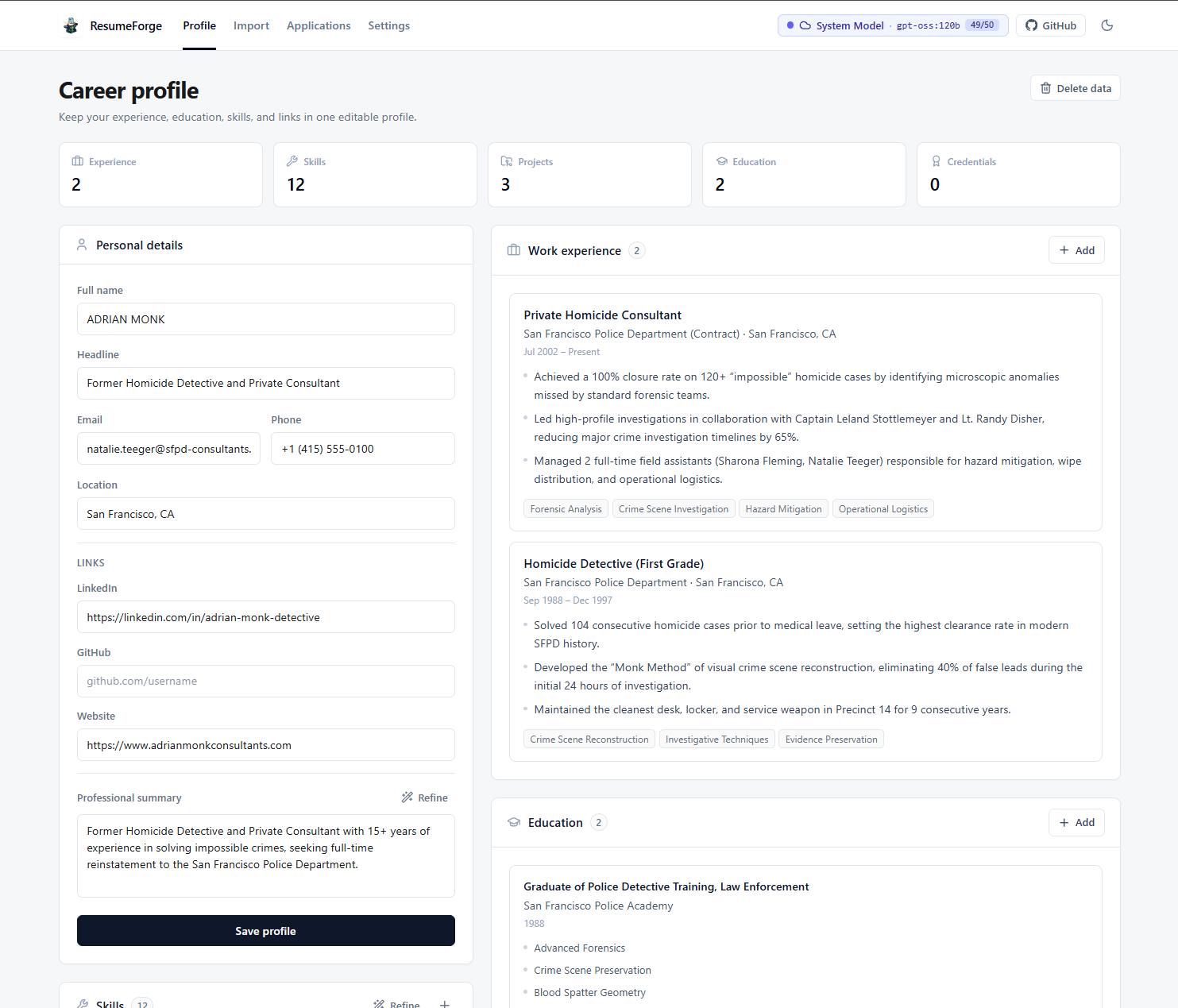Click the "Hazard Mitigation" tag
The height and width of the screenshot is (1008, 1178).
[783, 509]
